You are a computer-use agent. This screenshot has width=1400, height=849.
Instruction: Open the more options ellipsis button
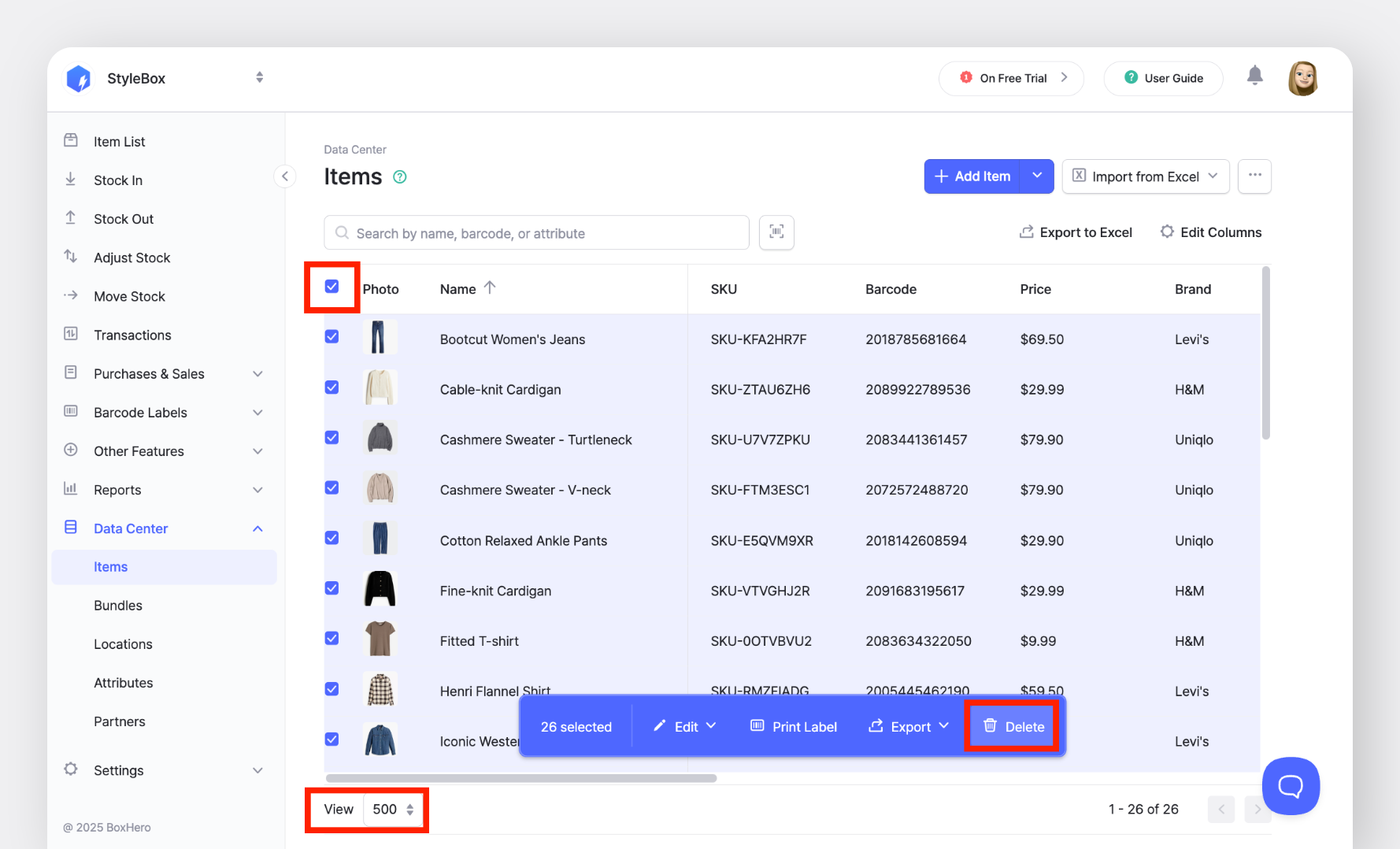(x=1254, y=176)
